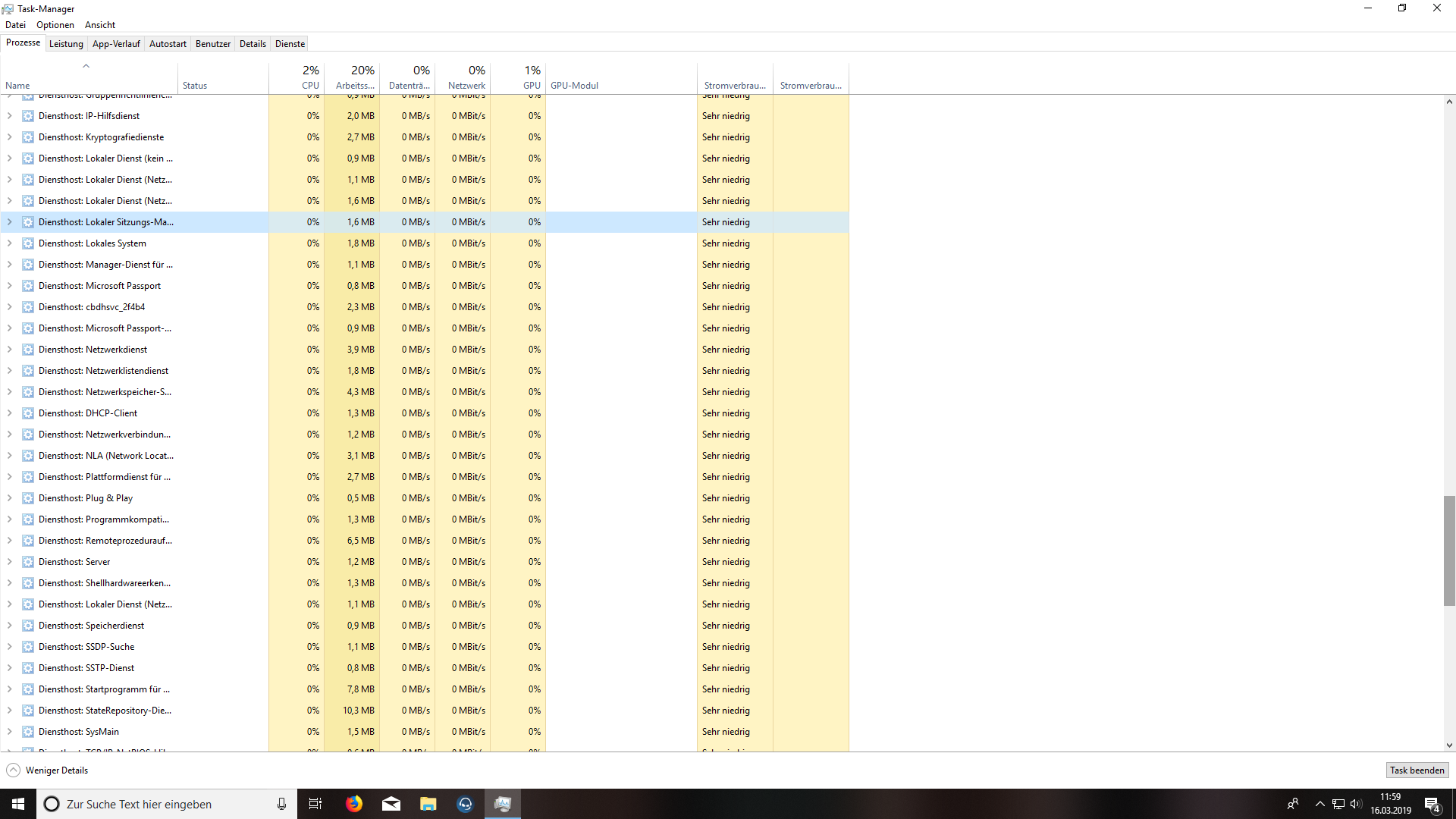Viewport: 1456px width, 819px height.
Task: Click the Task beenden button
Action: pyautogui.click(x=1417, y=770)
